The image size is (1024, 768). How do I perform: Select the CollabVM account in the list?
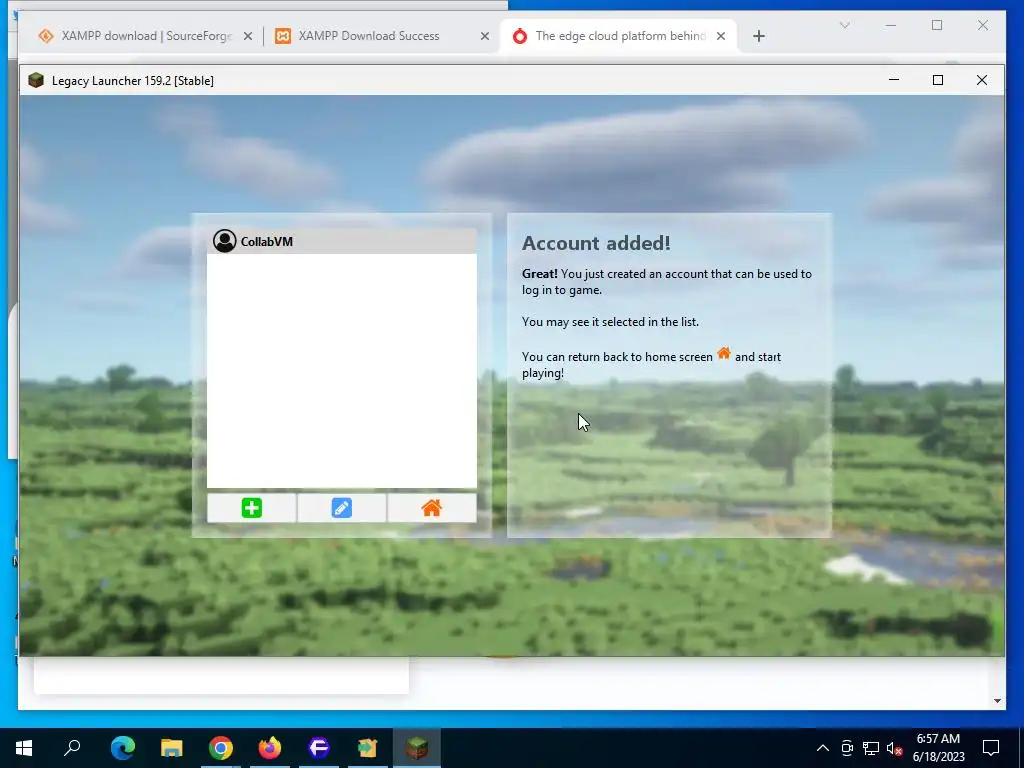342,241
